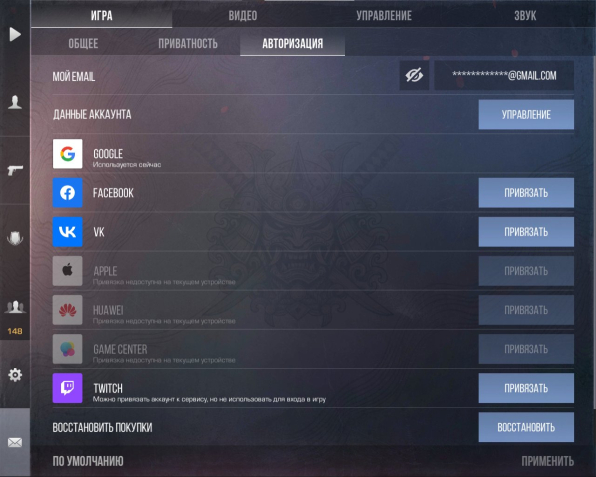Toggle email visibility eye icon
This screenshot has width=596, height=477.
pyautogui.click(x=414, y=75)
